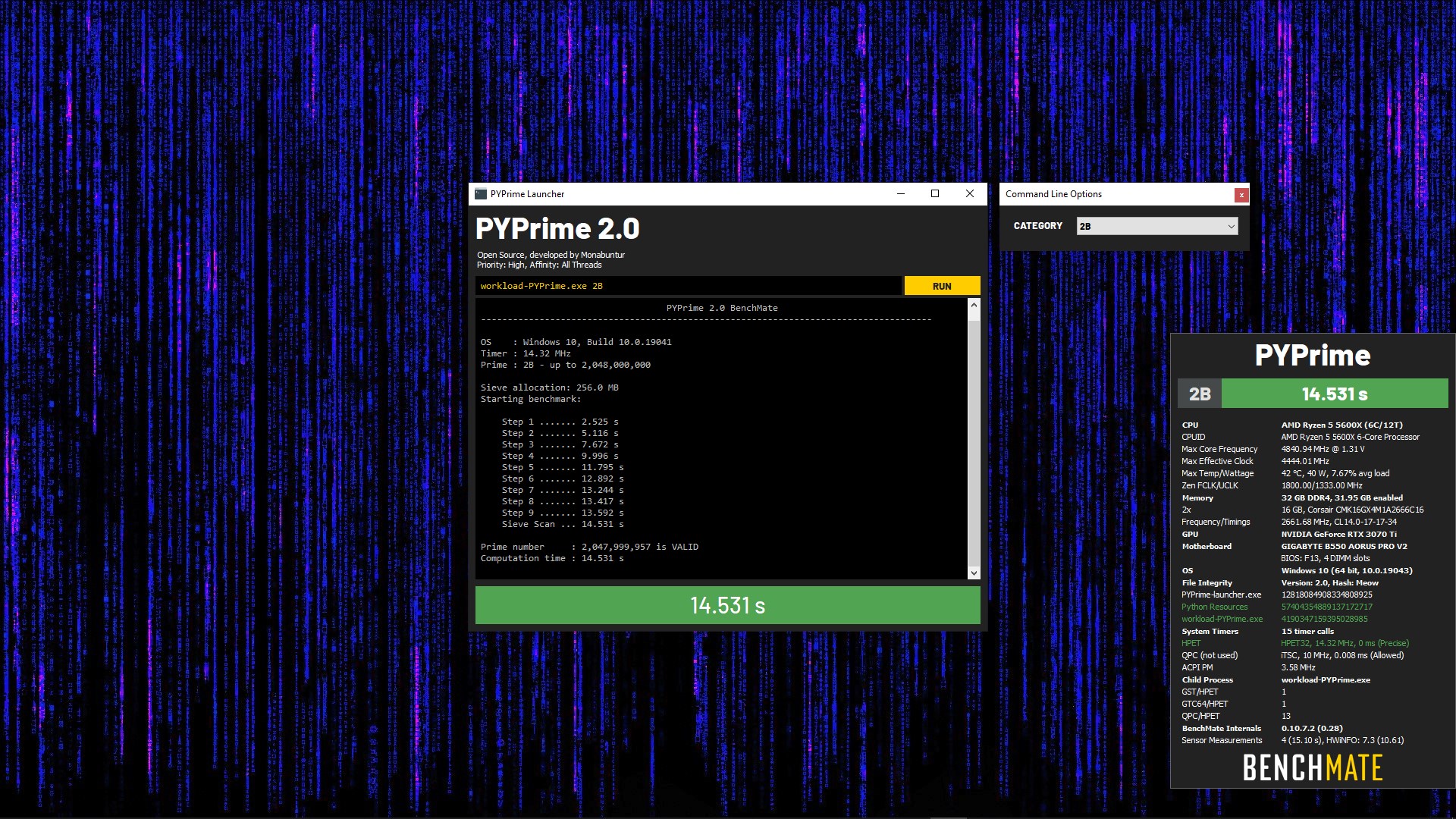Click the green workload-PYPrime.exe hash row
The image size is (1456, 819).
click(1275, 619)
